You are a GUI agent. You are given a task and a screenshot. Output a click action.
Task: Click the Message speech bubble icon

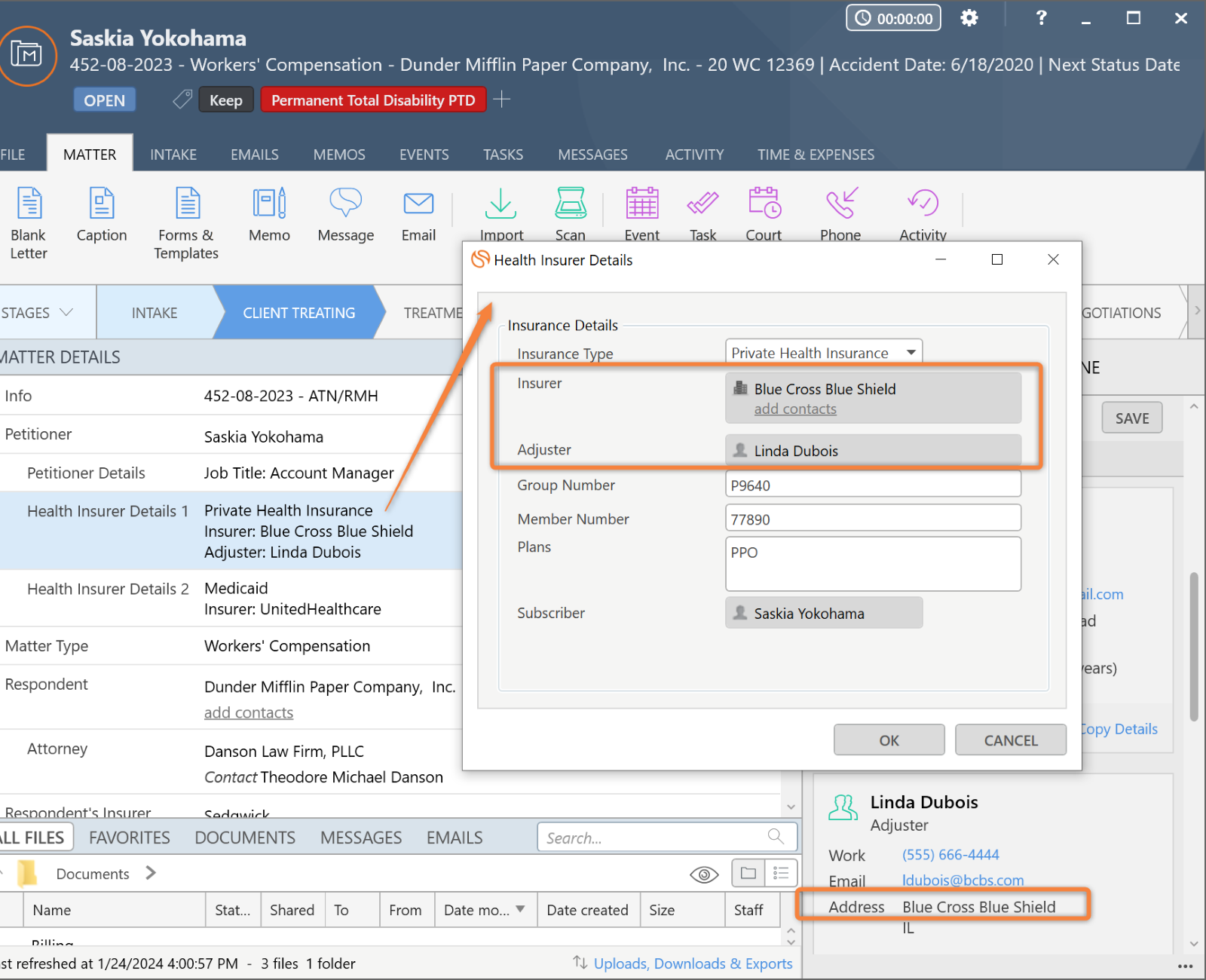(x=345, y=204)
